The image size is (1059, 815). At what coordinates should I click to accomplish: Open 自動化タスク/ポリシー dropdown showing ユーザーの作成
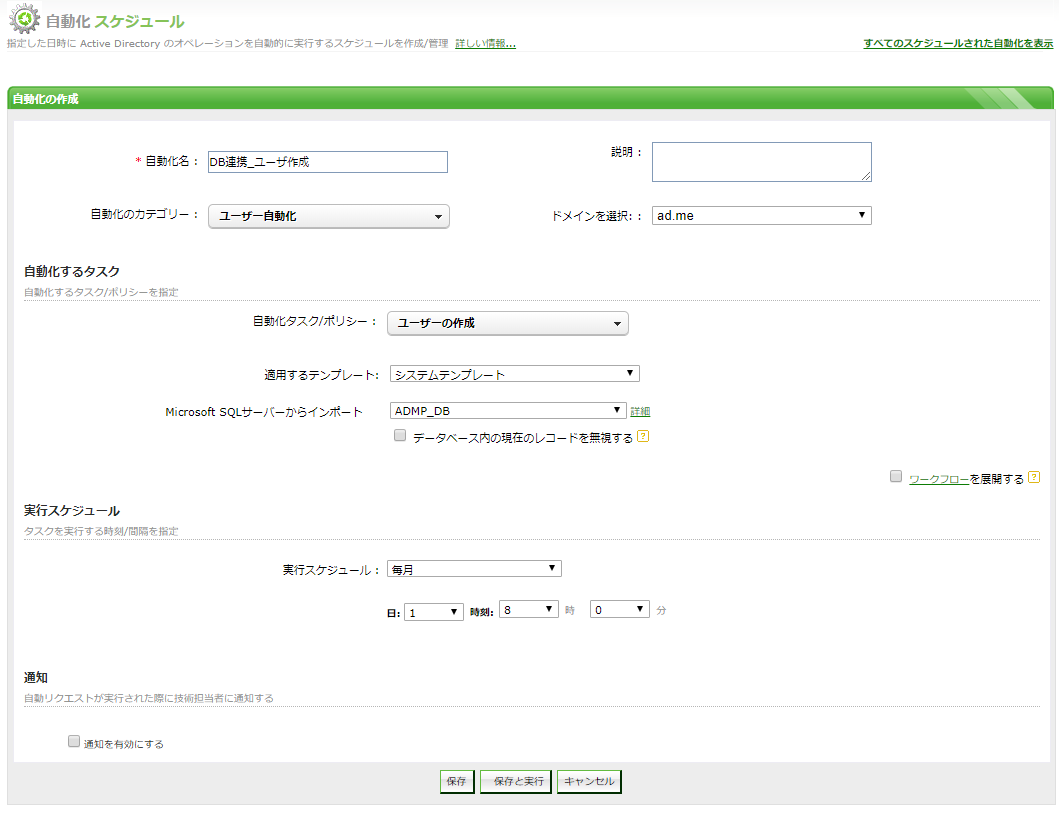coord(508,323)
